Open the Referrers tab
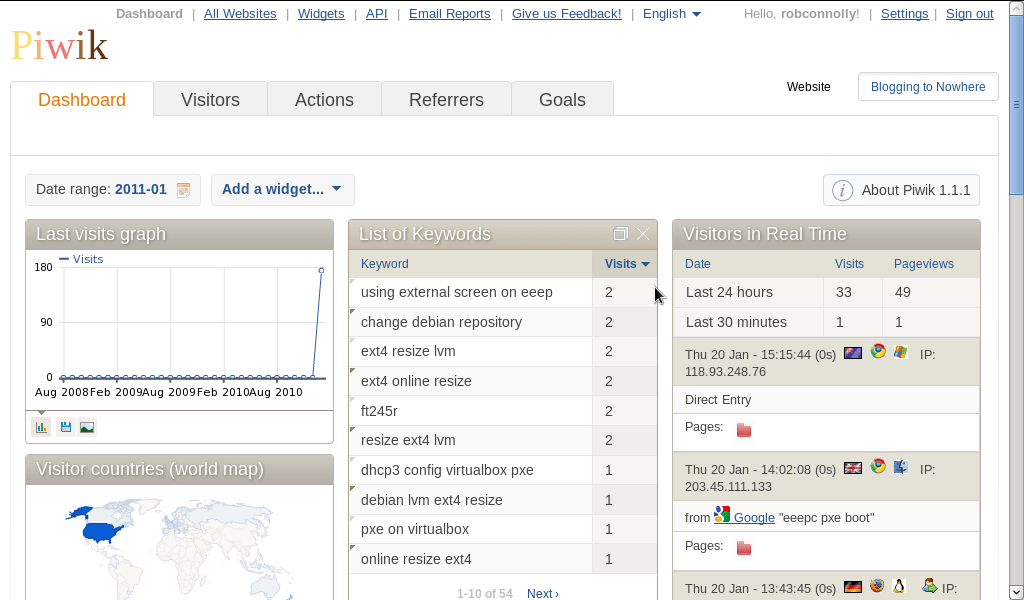Viewport: 1024px width, 600px height. pyautogui.click(x=446, y=100)
